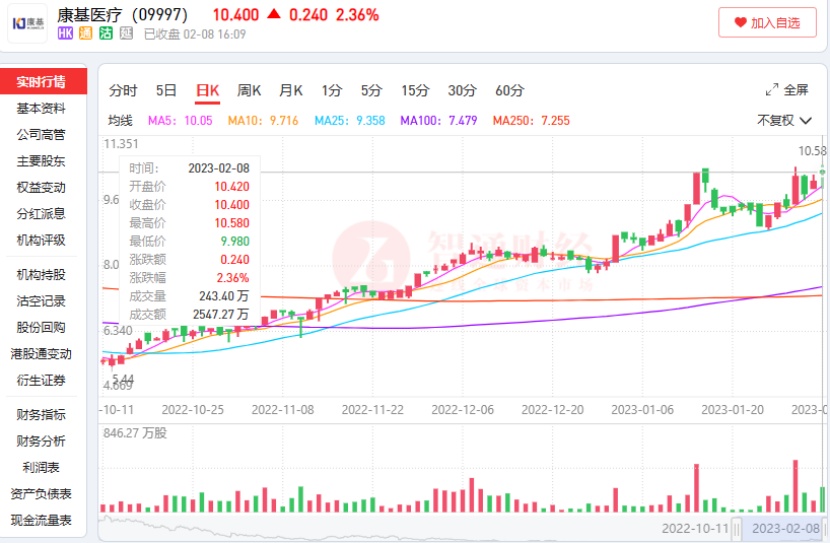The image size is (830, 543).
Task: Expand the 不复权 adjustment dropdown
Action: pyautogui.click(x=784, y=121)
